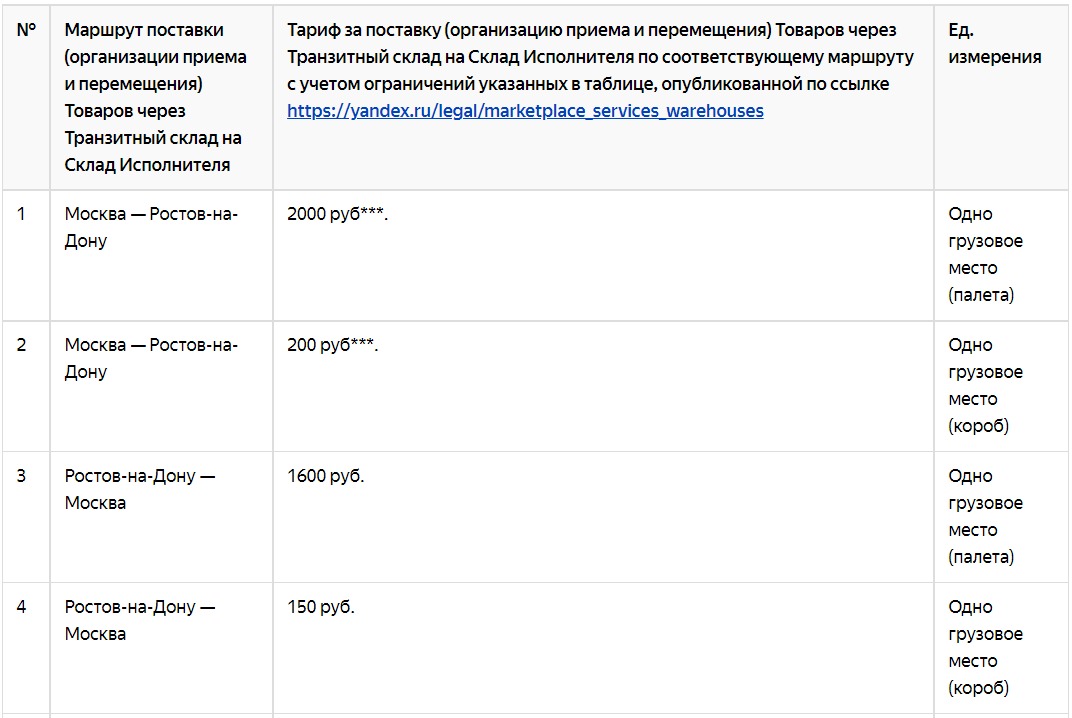Open the yandex.ru marketplace_services_warehouses link
Screen dimensions: 1072x718
(x=525, y=111)
